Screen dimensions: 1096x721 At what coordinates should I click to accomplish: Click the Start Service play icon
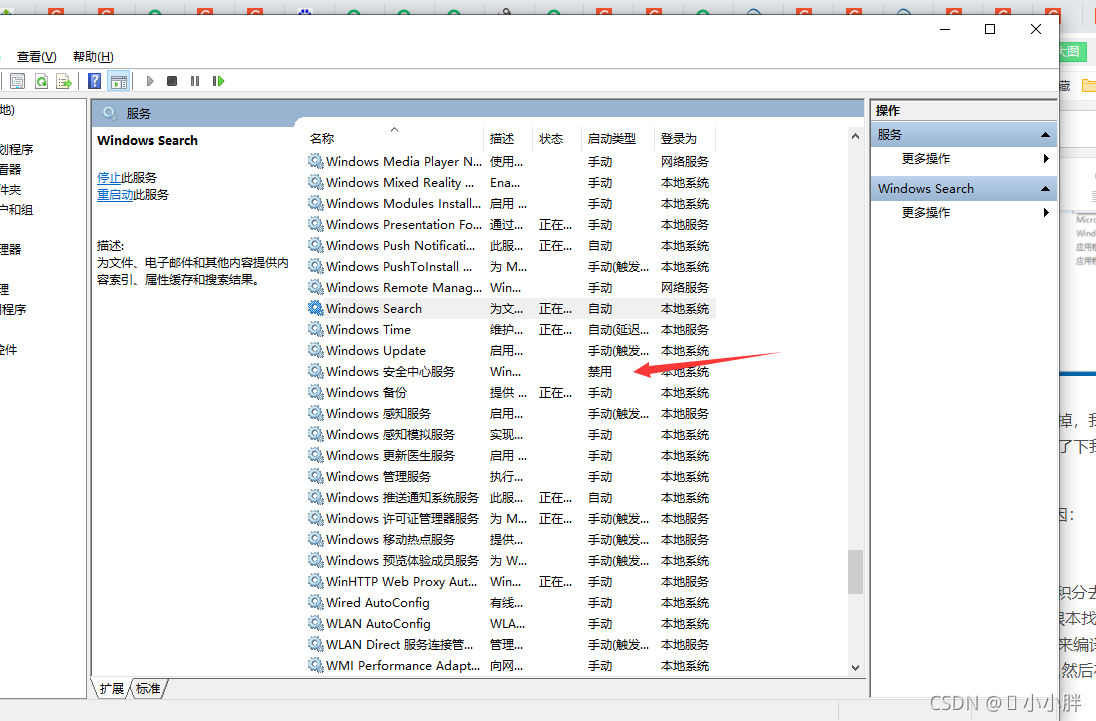click(x=150, y=81)
